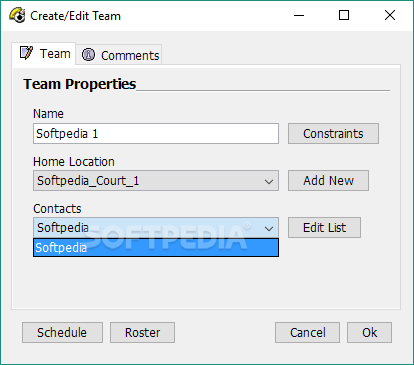
Task: Click the Name field containing Softpedia 1
Action: pyautogui.click(x=156, y=134)
